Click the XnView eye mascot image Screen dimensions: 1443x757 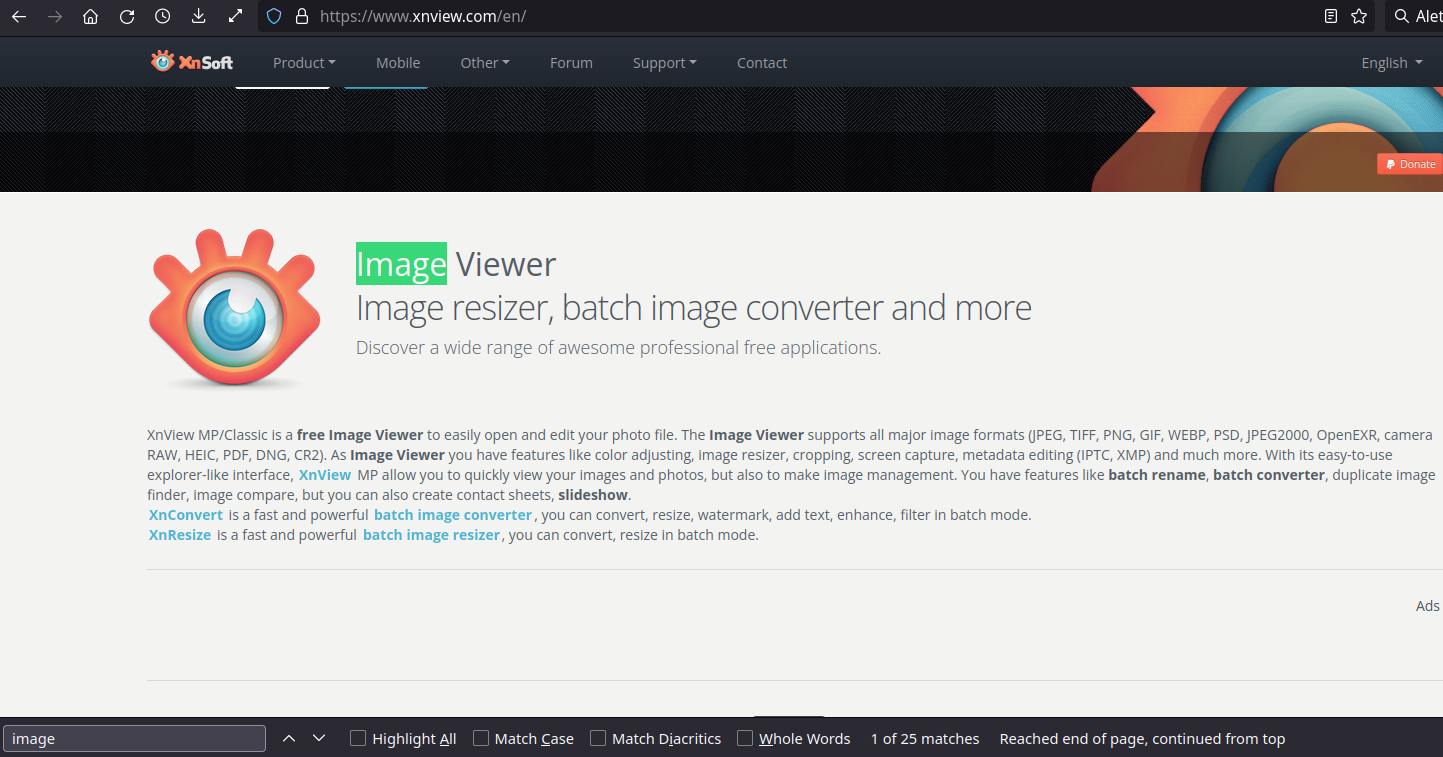tap(235, 307)
